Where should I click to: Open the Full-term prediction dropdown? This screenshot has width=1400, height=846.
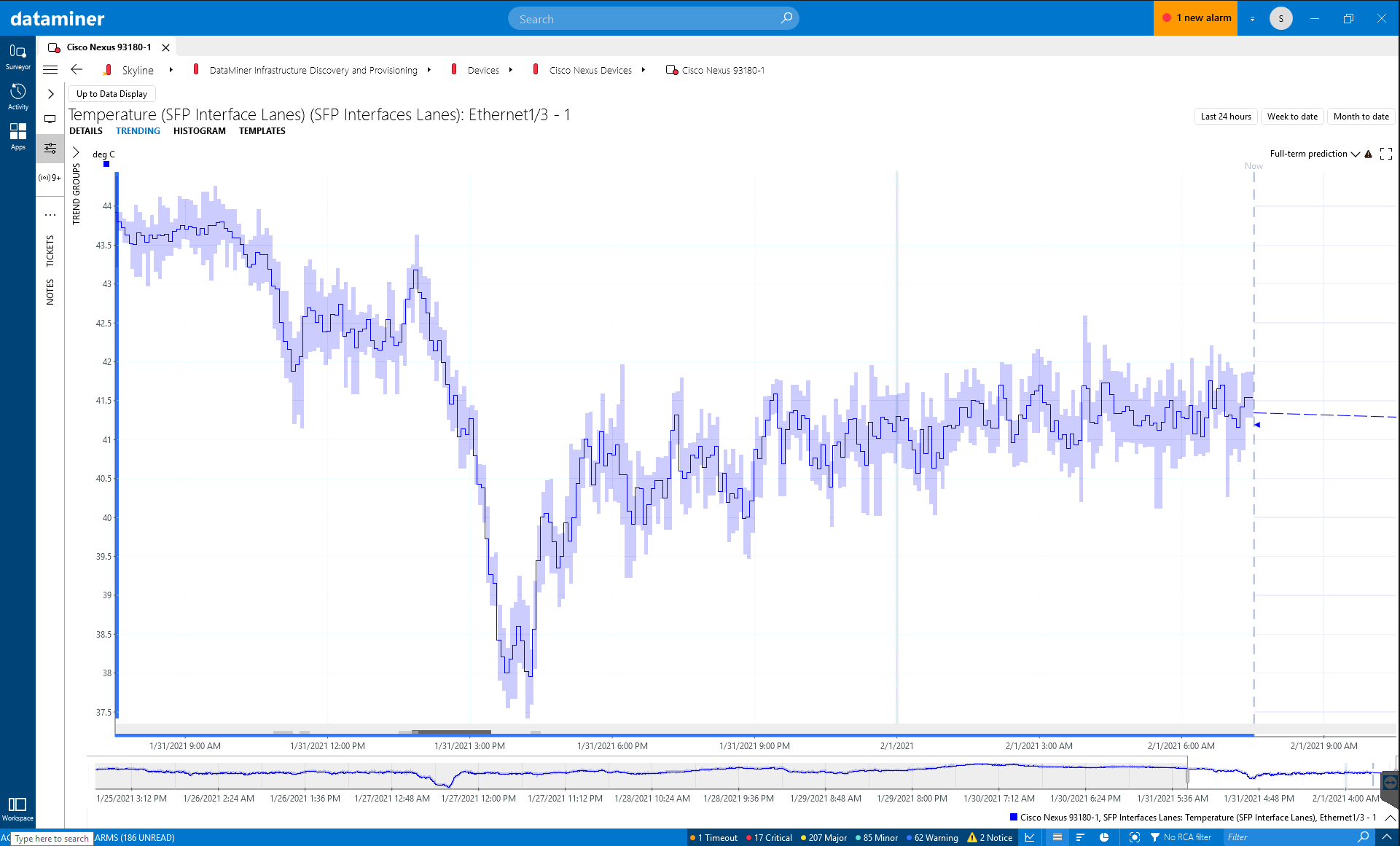pyautogui.click(x=1315, y=154)
